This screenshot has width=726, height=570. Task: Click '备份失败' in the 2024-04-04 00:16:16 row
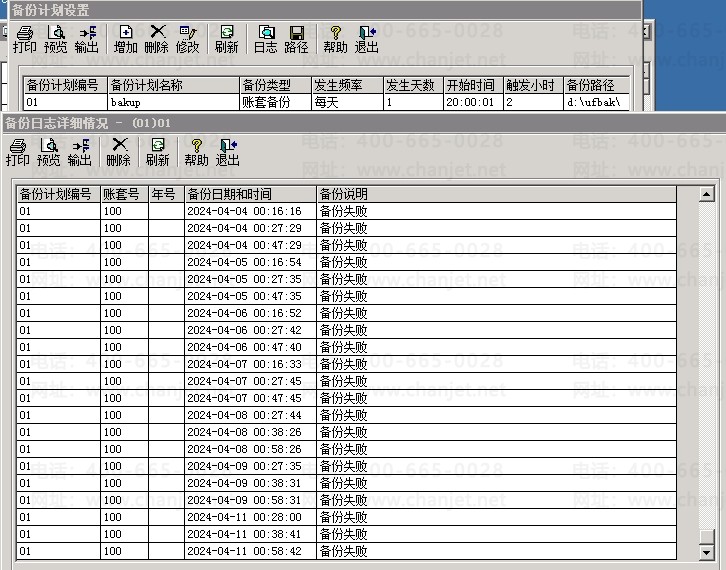[x=344, y=211]
